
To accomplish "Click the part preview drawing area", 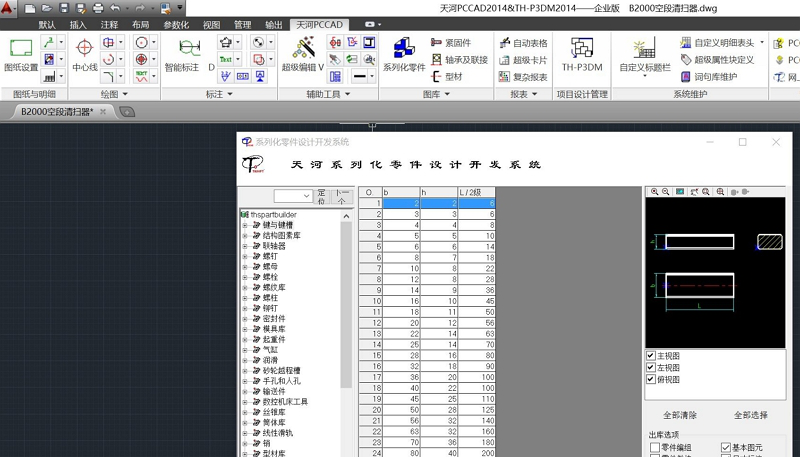I will (x=715, y=272).
